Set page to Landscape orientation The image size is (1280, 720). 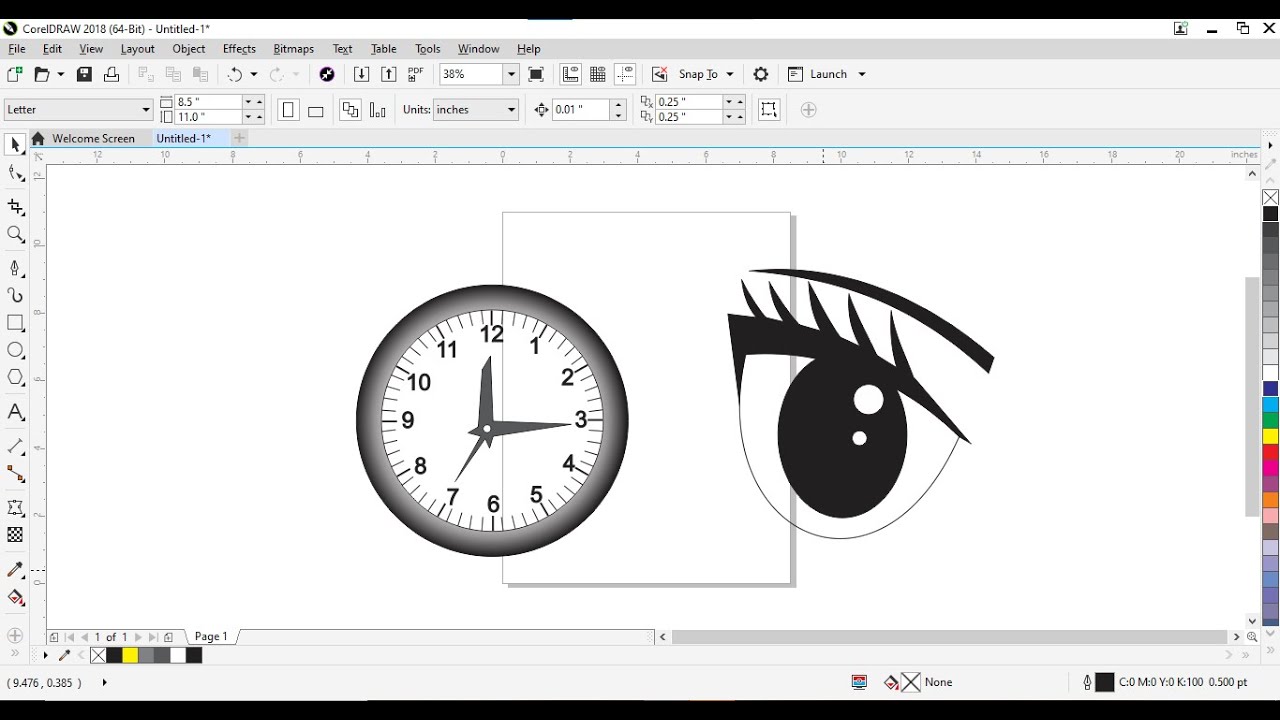(315, 111)
